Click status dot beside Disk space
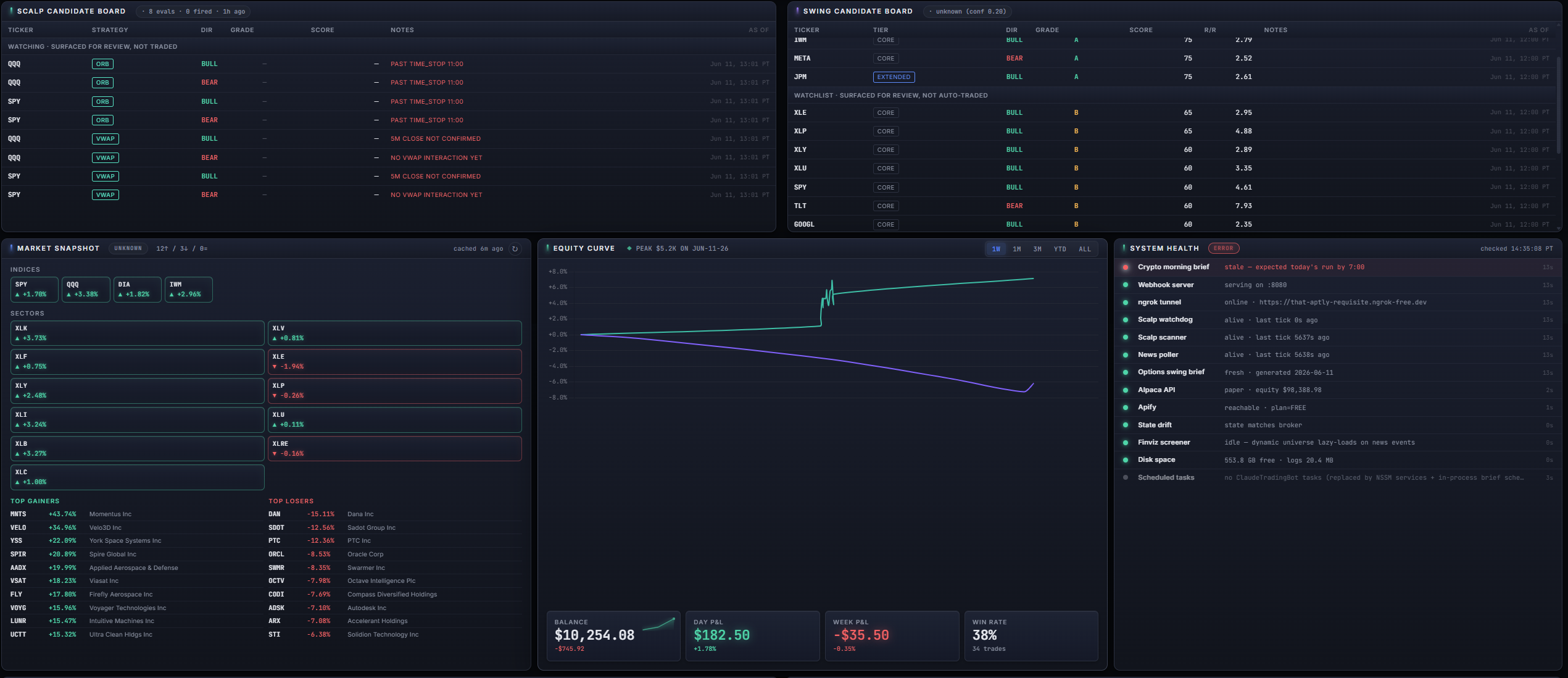This screenshot has width=1568, height=678. [x=1126, y=460]
